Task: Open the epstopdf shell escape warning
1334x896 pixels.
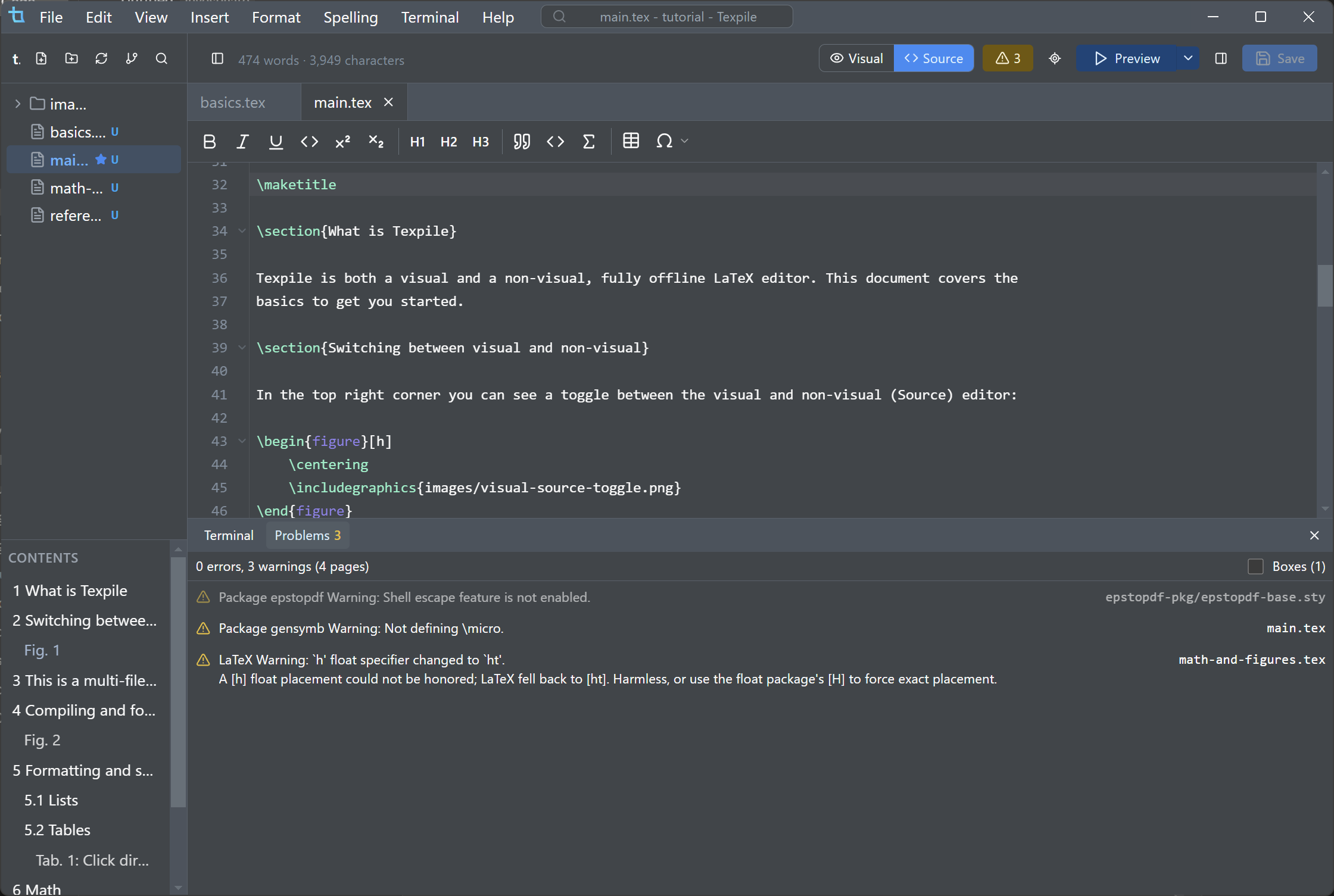Action: point(760,597)
